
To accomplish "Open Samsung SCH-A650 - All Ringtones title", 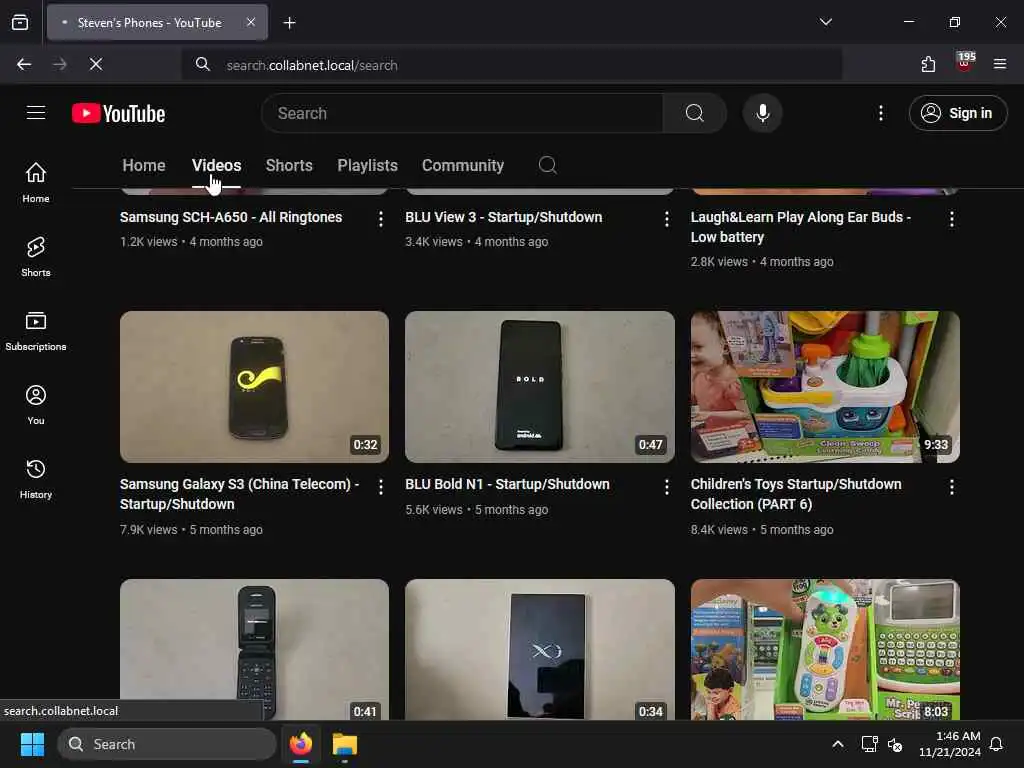I will [x=231, y=217].
